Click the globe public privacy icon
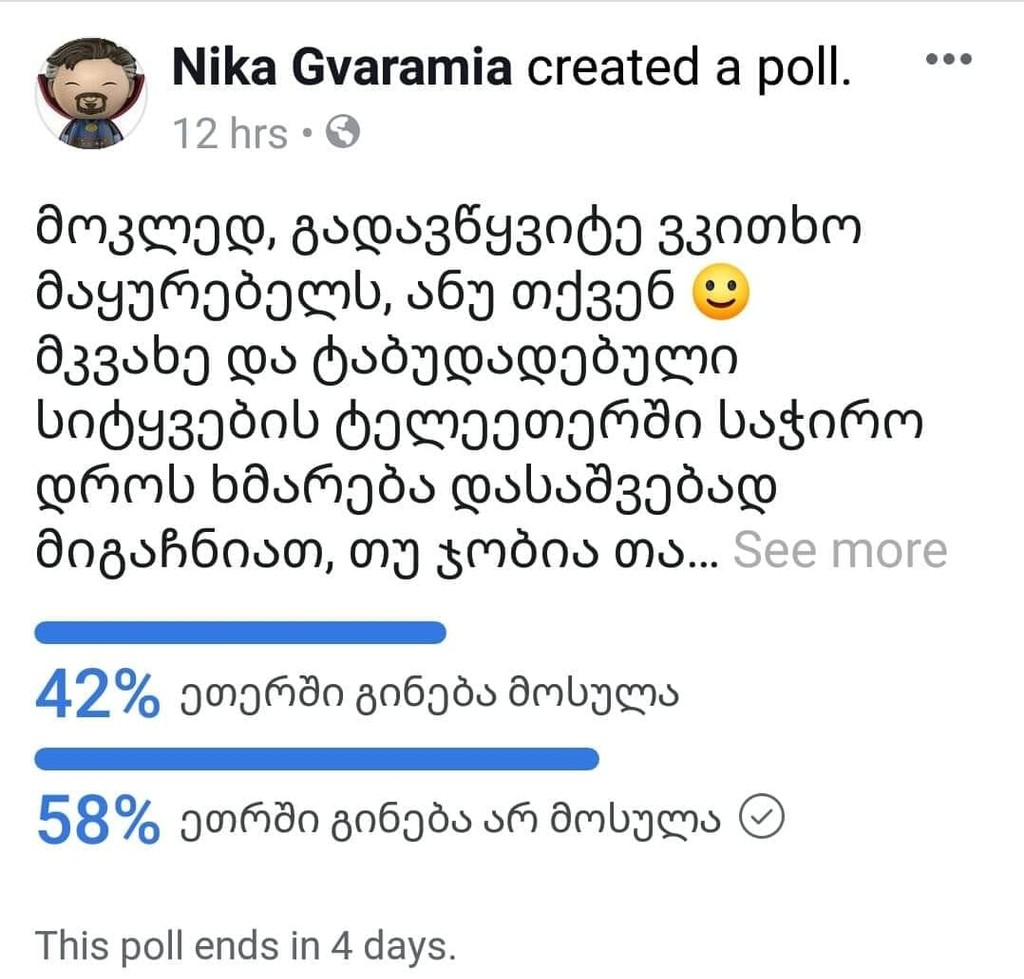Screen dimensions: 1024x979 pyautogui.click(x=343, y=133)
